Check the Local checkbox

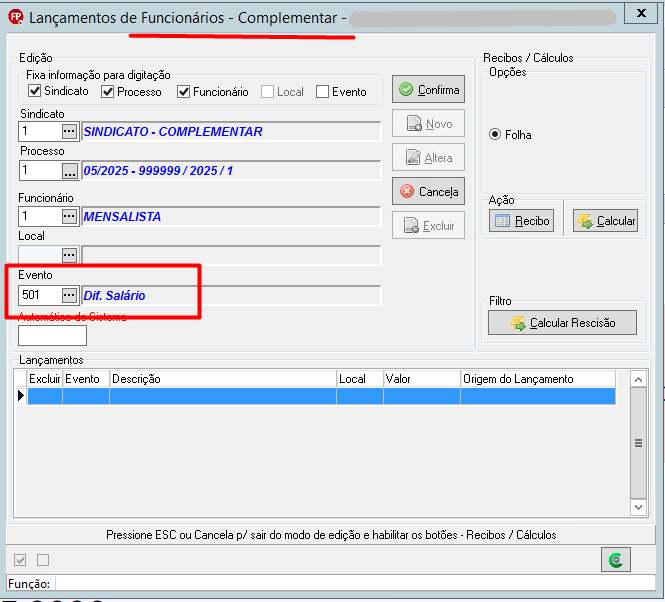click(x=267, y=92)
